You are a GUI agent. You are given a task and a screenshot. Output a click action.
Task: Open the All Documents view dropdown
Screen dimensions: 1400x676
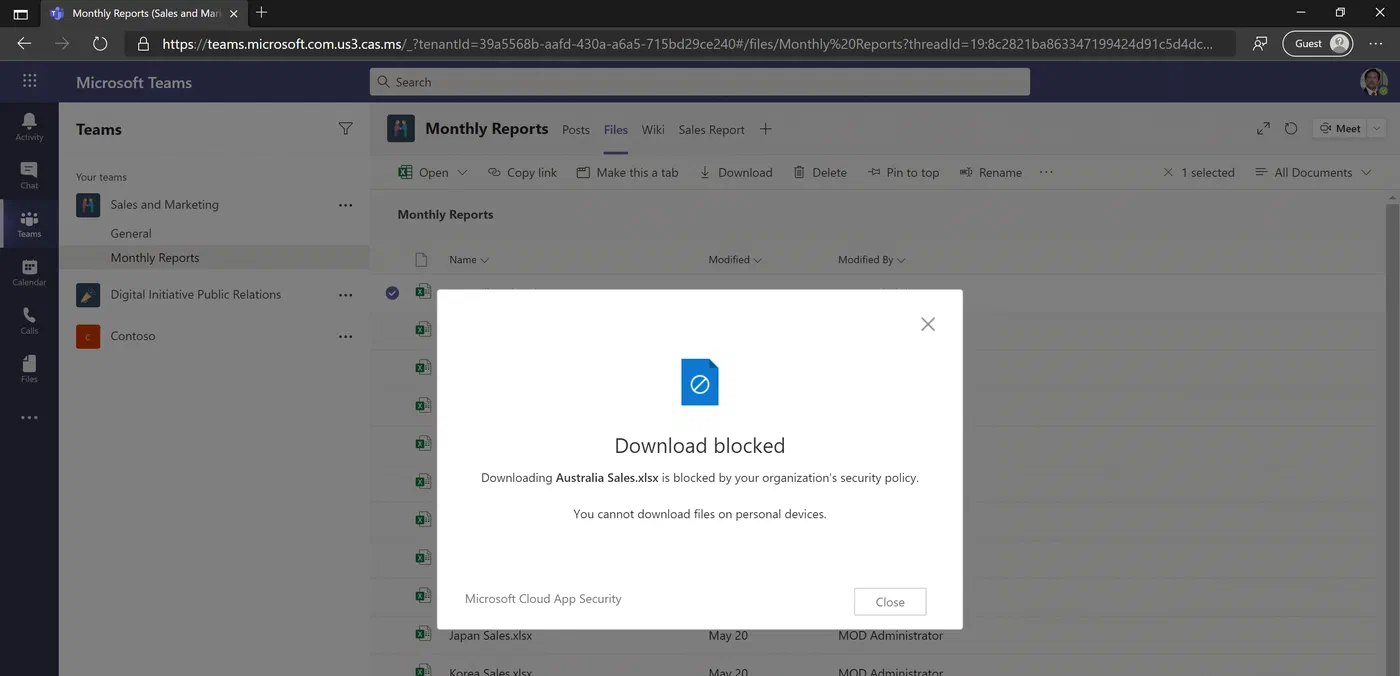1314,173
